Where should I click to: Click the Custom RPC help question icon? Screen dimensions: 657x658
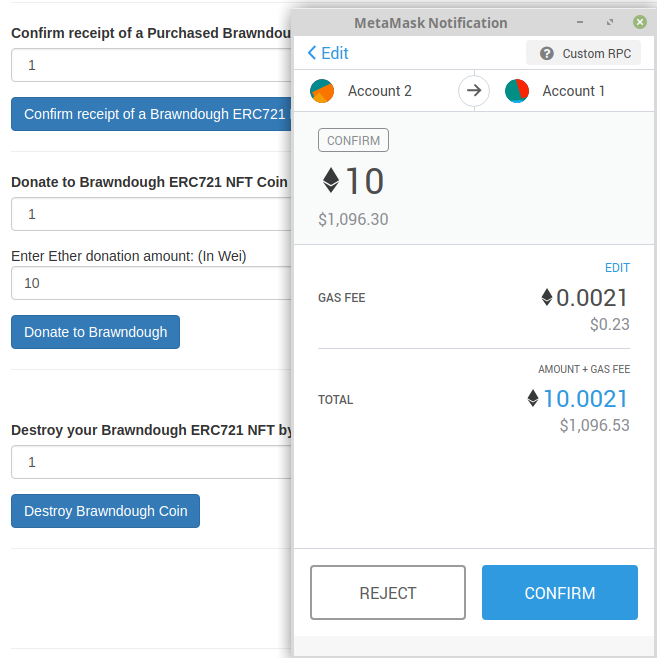[x=546, y=54]
